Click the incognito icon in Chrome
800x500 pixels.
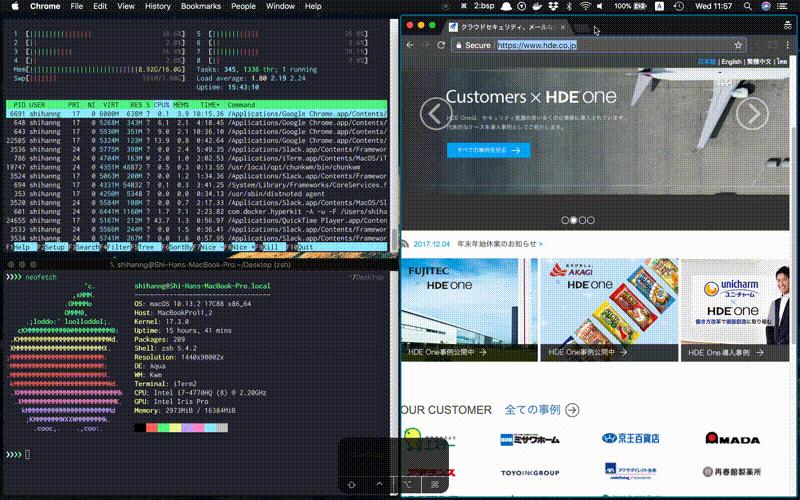788,26
